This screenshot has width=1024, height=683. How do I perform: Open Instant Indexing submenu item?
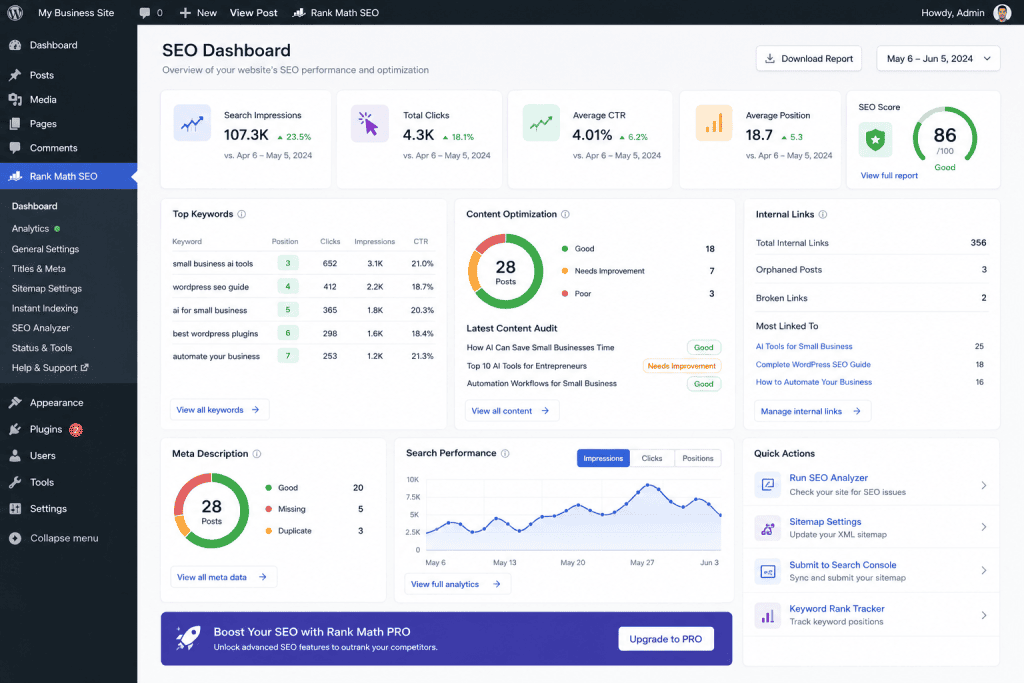pyautogui.click(x=45, y=308)
